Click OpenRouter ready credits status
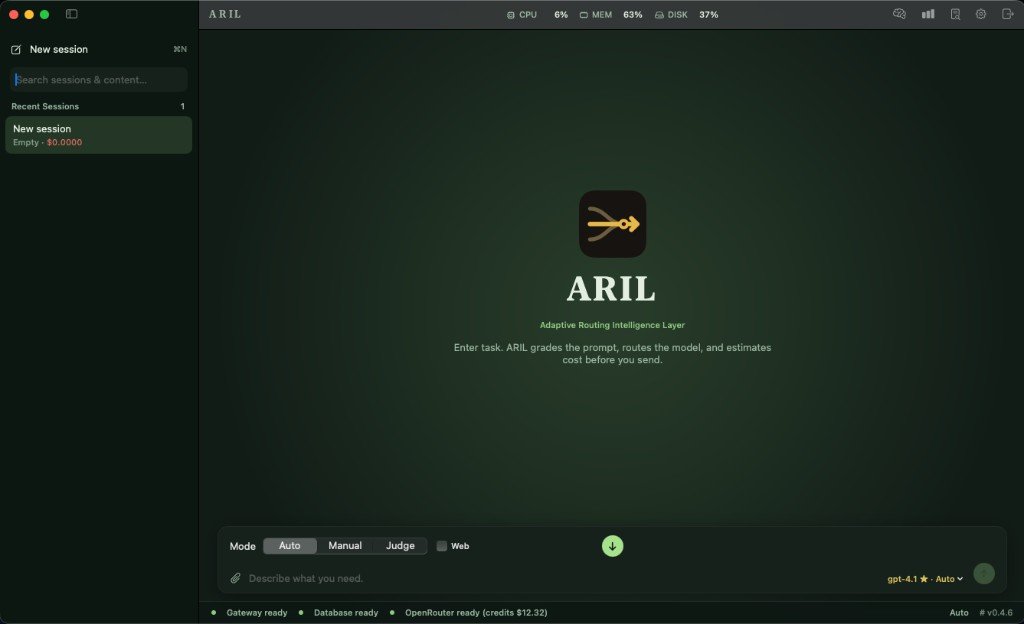This screenshot has height=624, width=1024. coord(476,613)
